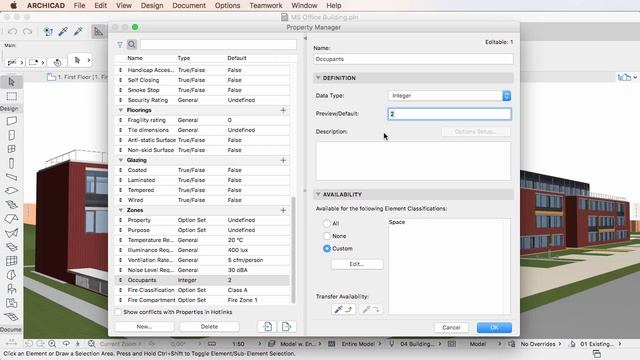640x360 pixels.
Task: Select the Beam tool in toolbox
Action: coord(11,177)
